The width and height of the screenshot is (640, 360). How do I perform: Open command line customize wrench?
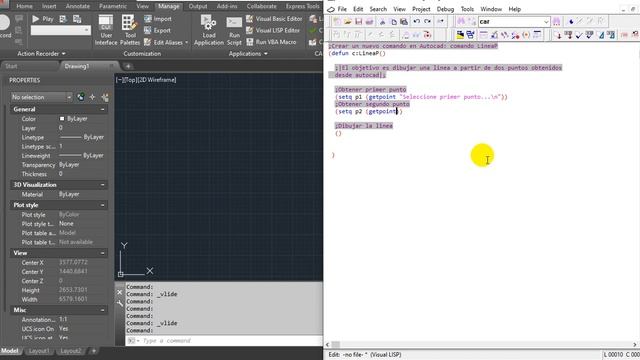[x=120, y=303]
